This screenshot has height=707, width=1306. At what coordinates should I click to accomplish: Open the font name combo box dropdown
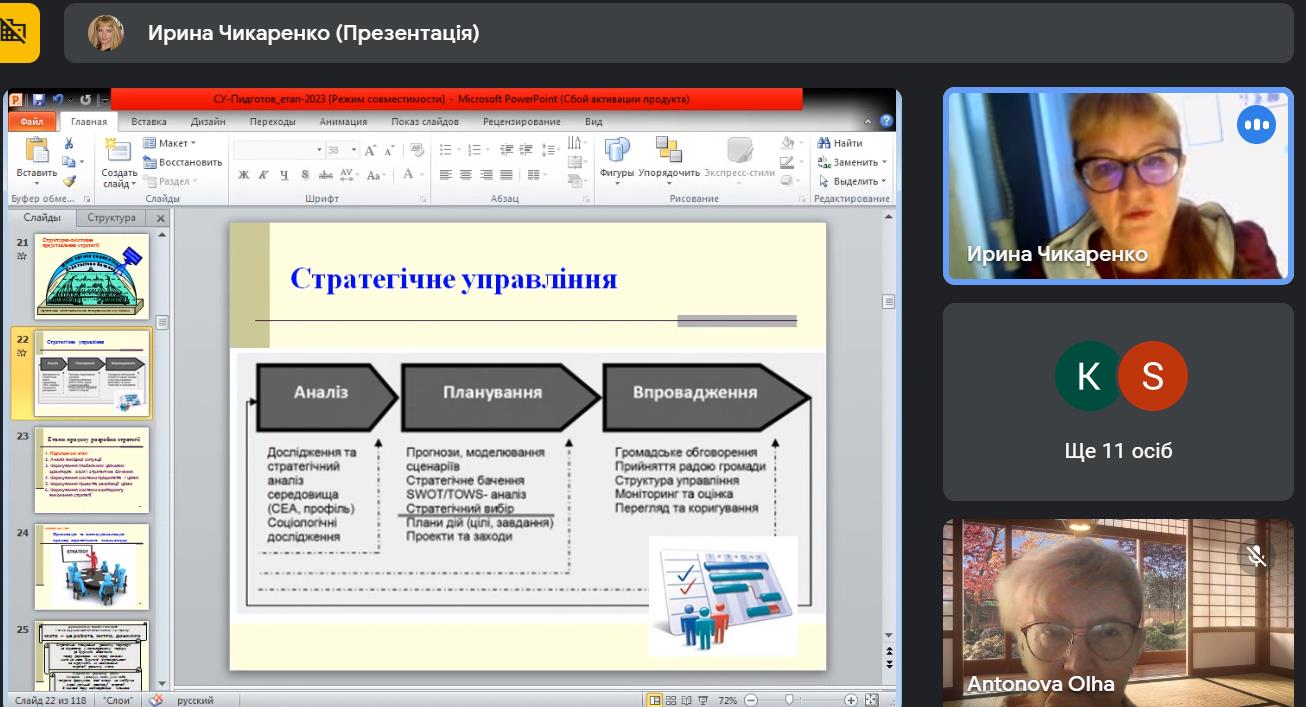pos(319,150)
